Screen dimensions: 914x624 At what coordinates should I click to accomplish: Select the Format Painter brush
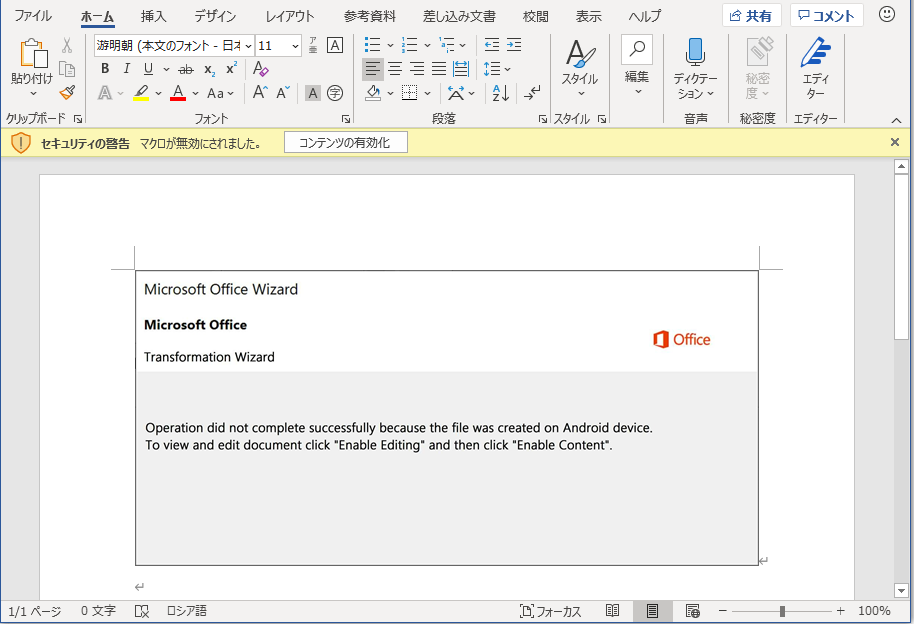(x=67, y=93)
